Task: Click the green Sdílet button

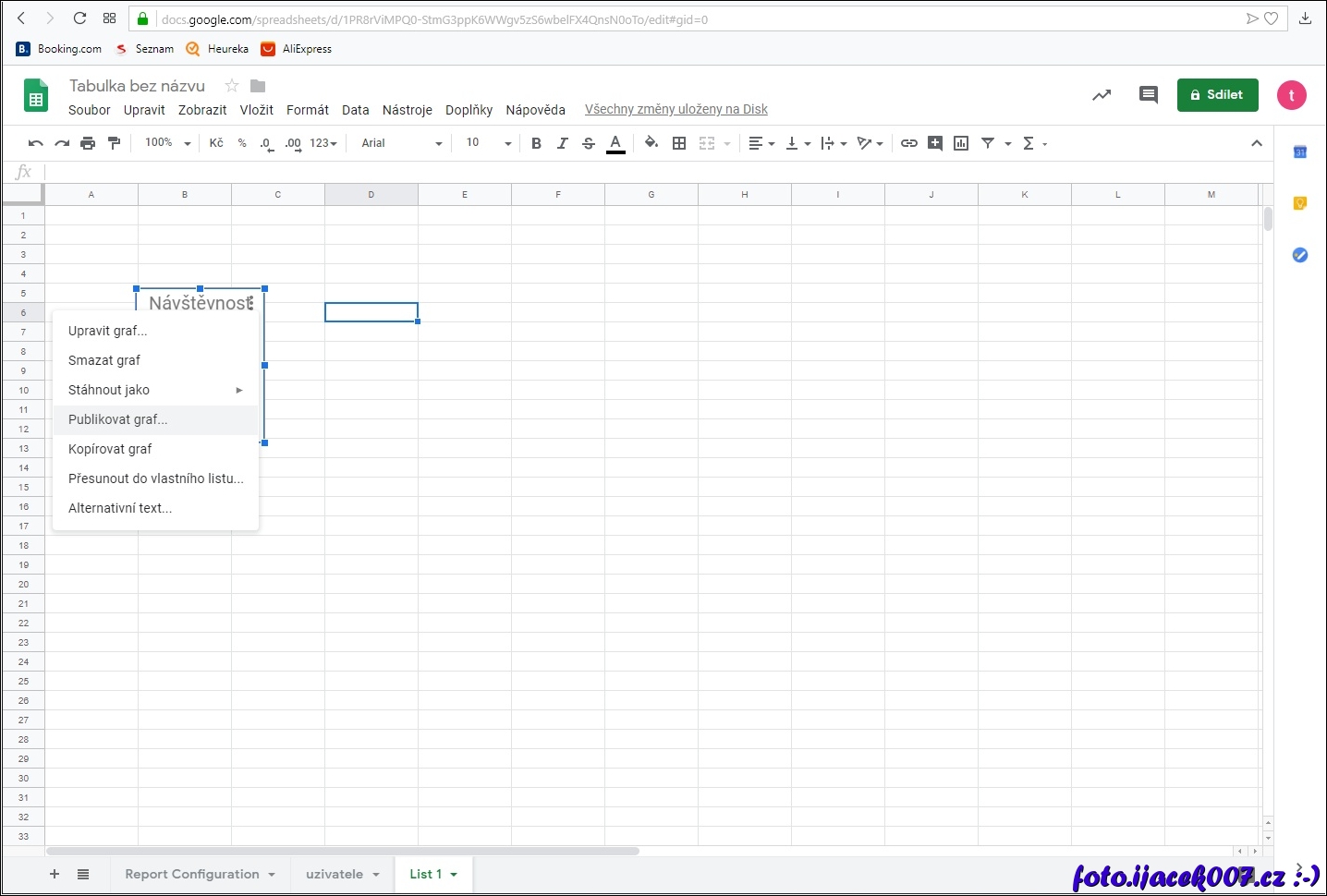Action: coord(1217,94)
